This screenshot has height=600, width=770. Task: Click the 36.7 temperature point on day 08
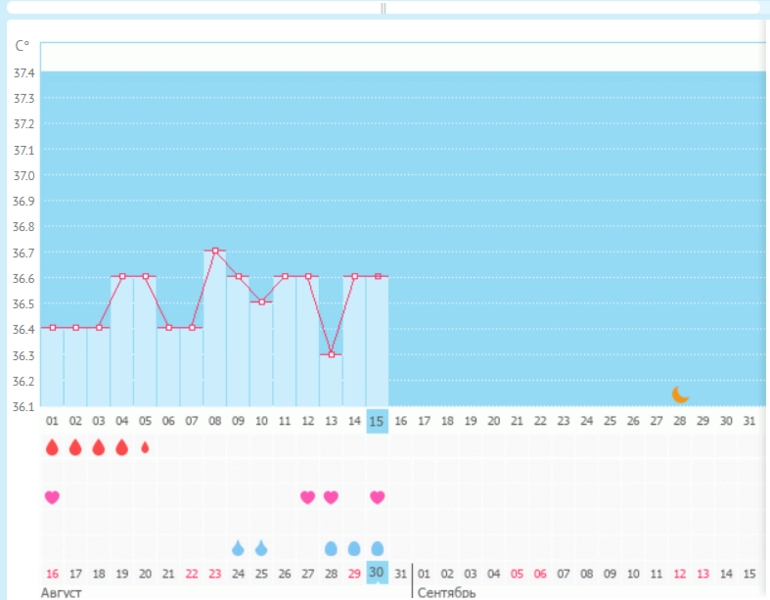tap(215, 251)
